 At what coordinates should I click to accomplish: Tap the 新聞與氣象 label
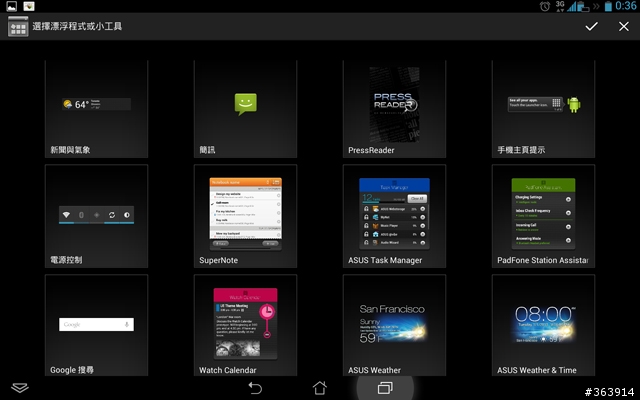(x=70, y=150)
